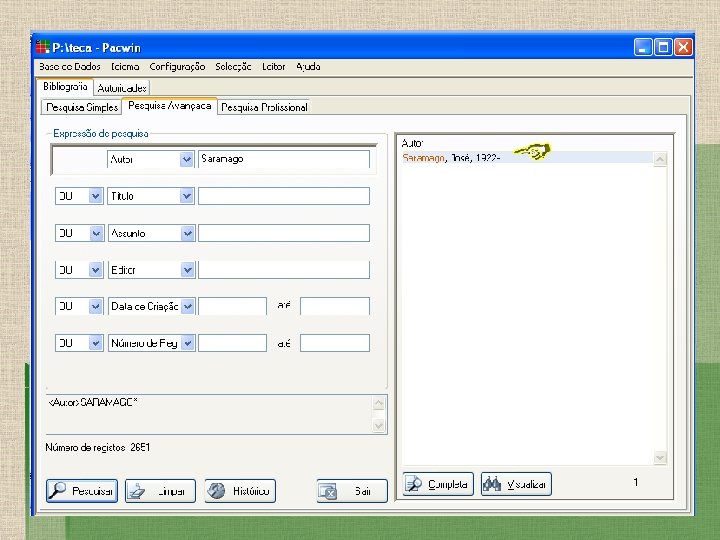Image resolution: width=720 pixels, height=540 pixels.
Task: Open the Leitor menu
Action: 274,67
